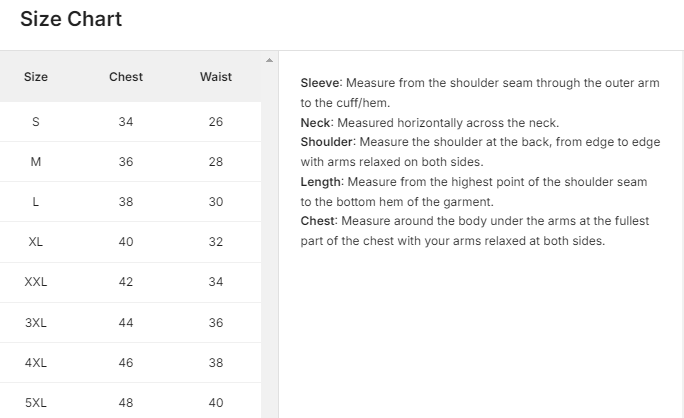Select the L size row label
684x418 pixels.
[36, 202]
